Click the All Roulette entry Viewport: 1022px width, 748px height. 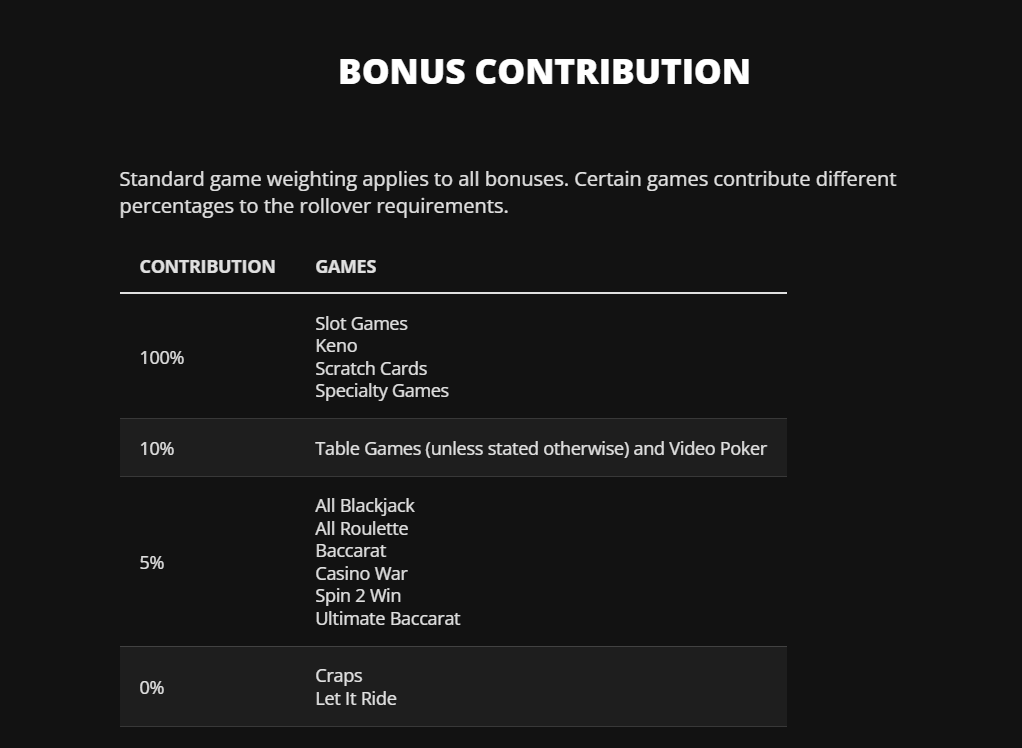362,529
